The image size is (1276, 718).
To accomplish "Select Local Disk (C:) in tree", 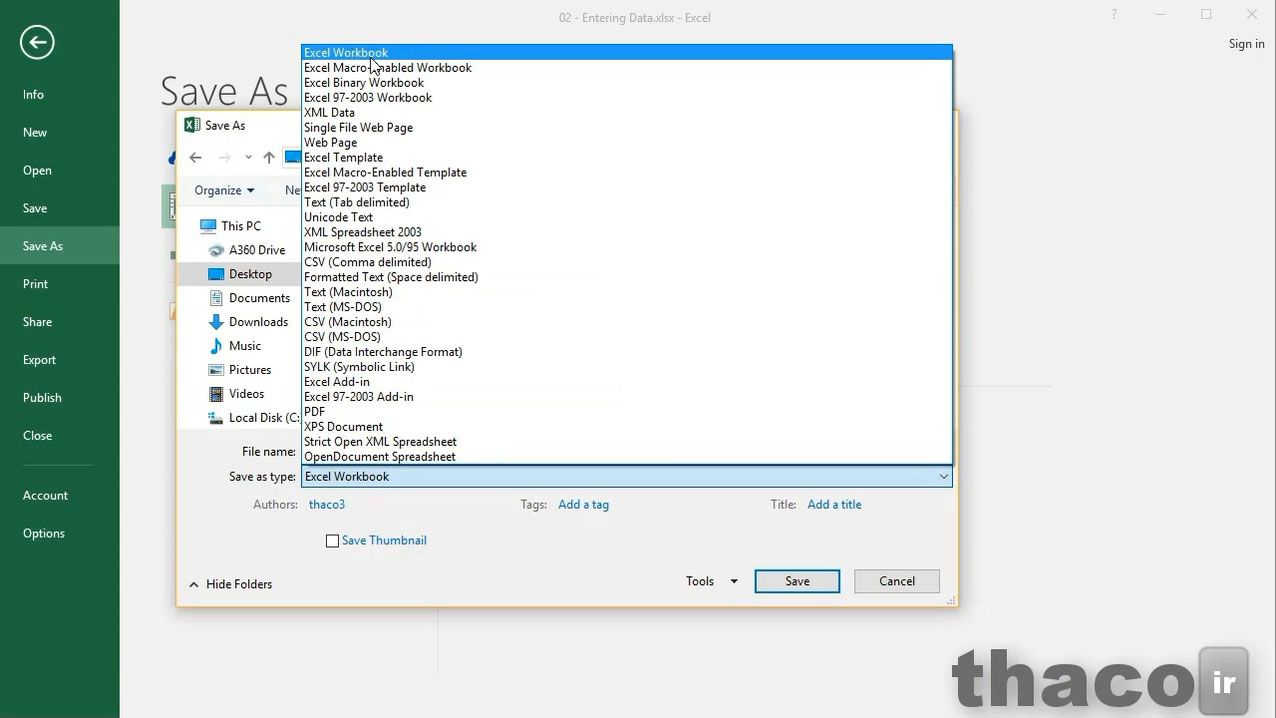I will (264, 418).
